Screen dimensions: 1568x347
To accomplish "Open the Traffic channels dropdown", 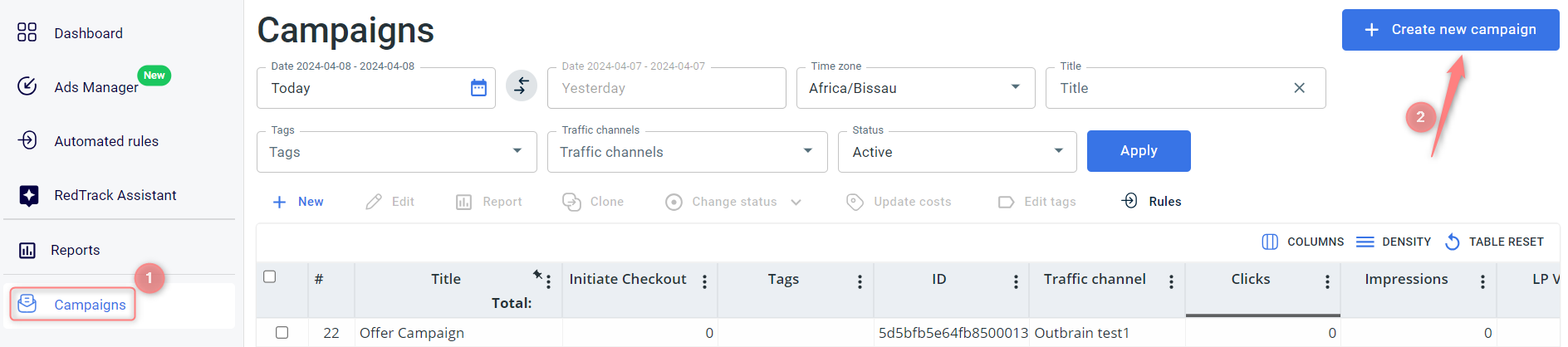I will coord(687,152).
